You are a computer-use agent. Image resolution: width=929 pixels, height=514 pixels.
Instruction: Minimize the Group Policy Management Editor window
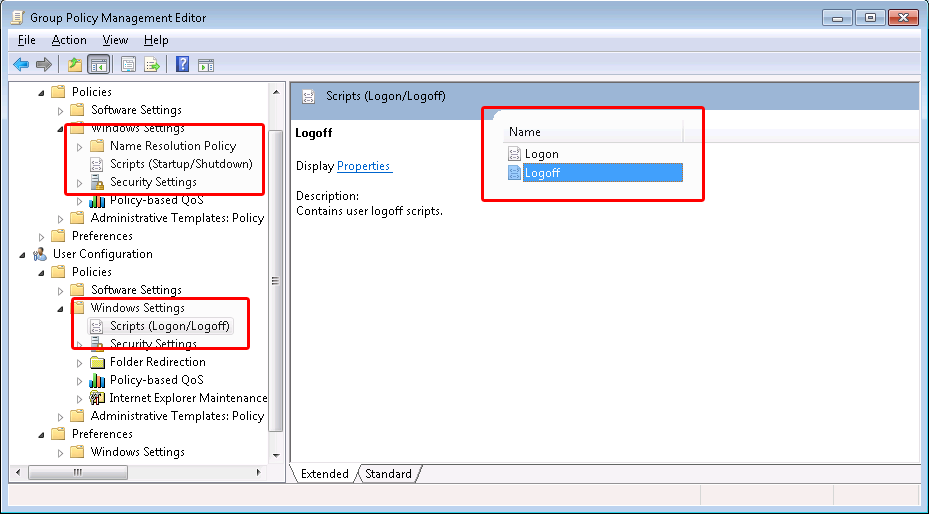click(x=838, y=18)
